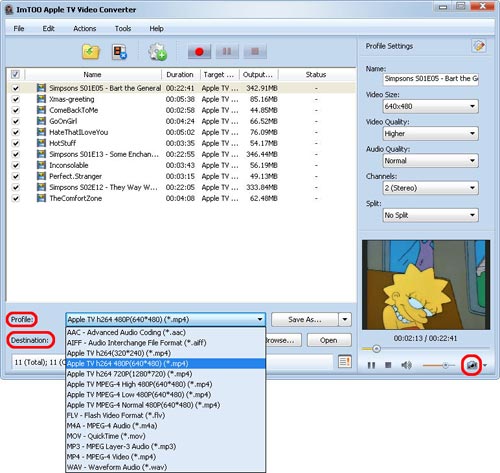Click the film icon beside HotStuff
The image size is (500, 473).
tap(41, 143)
